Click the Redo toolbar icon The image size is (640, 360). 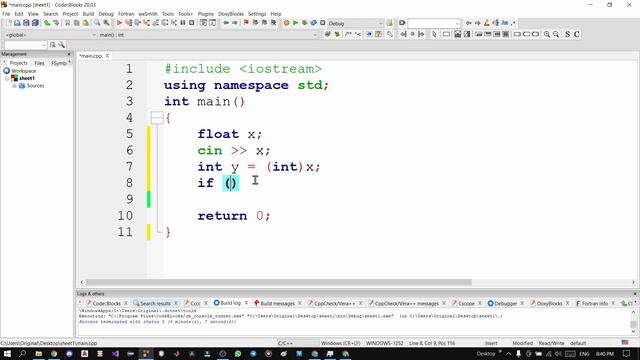(56, 23)
